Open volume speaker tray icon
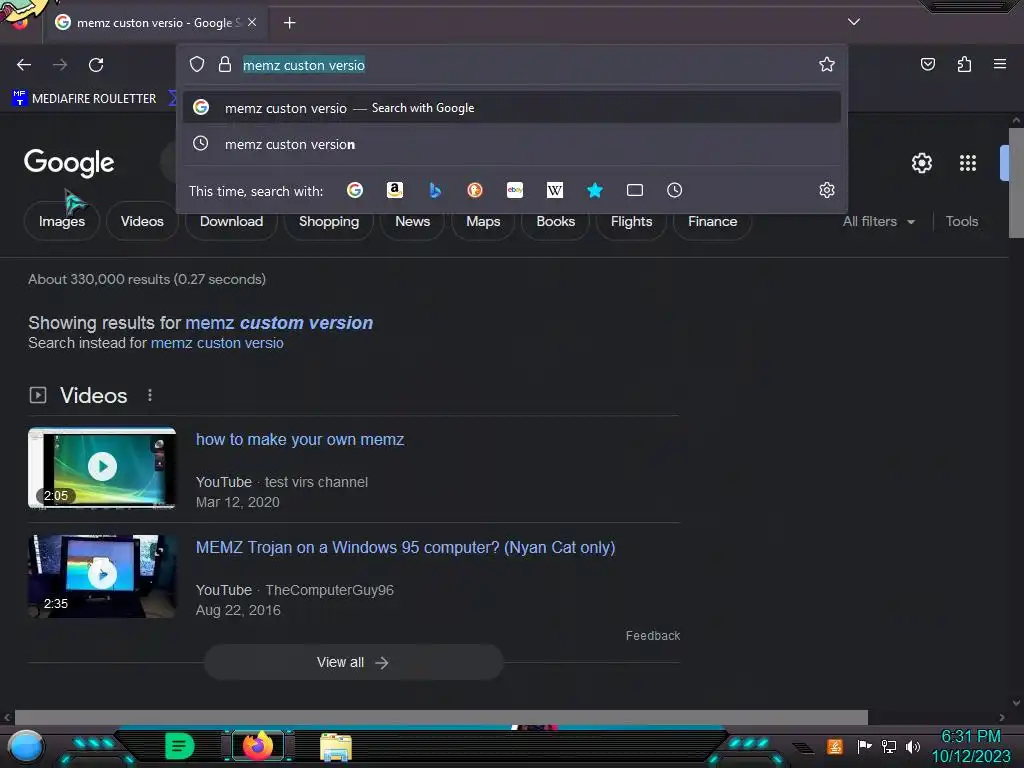This screenshot has width=1024, height=768. point(912,746)
